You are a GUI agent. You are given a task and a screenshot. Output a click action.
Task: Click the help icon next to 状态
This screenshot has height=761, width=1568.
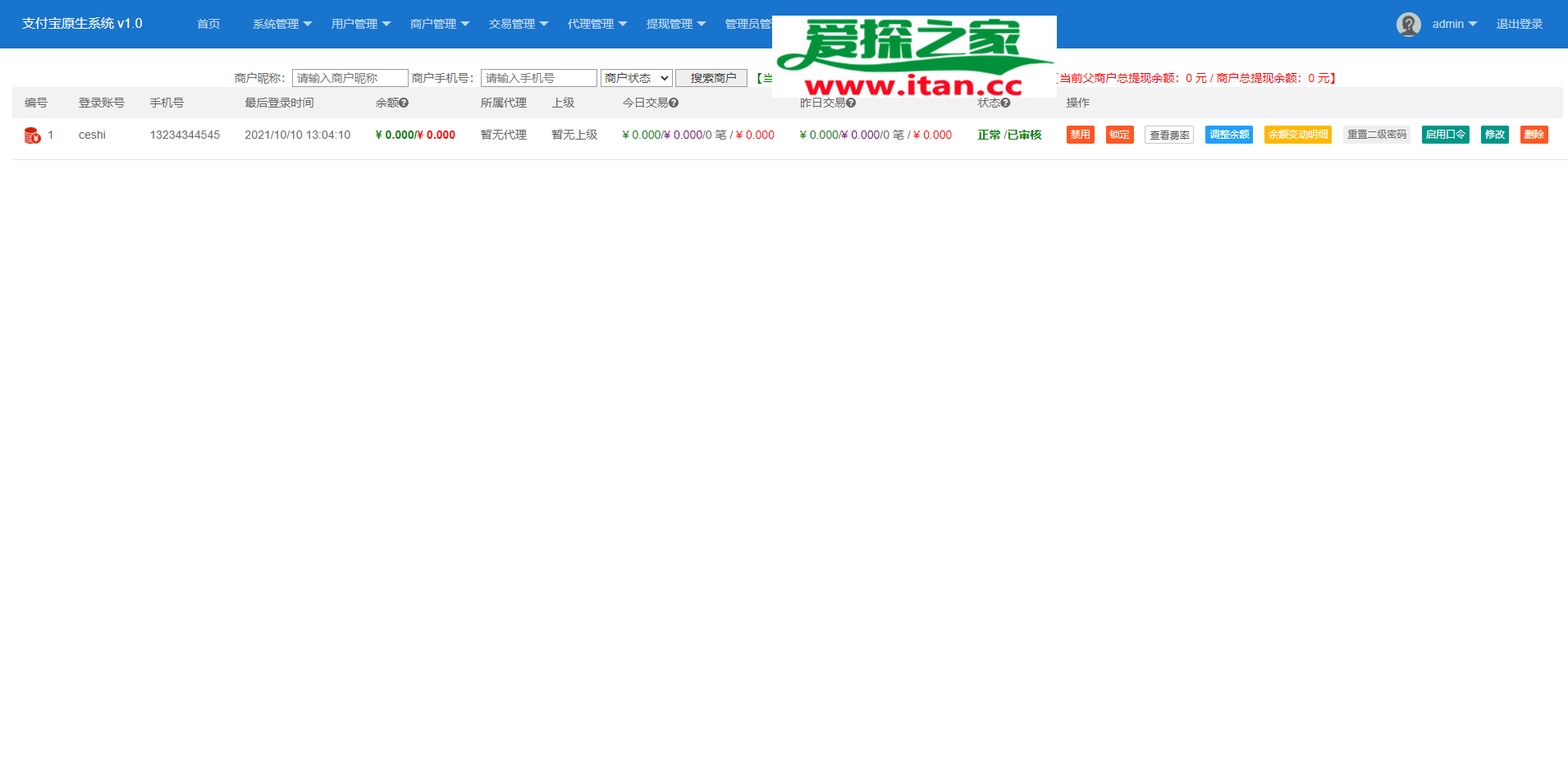[1005, 103]
